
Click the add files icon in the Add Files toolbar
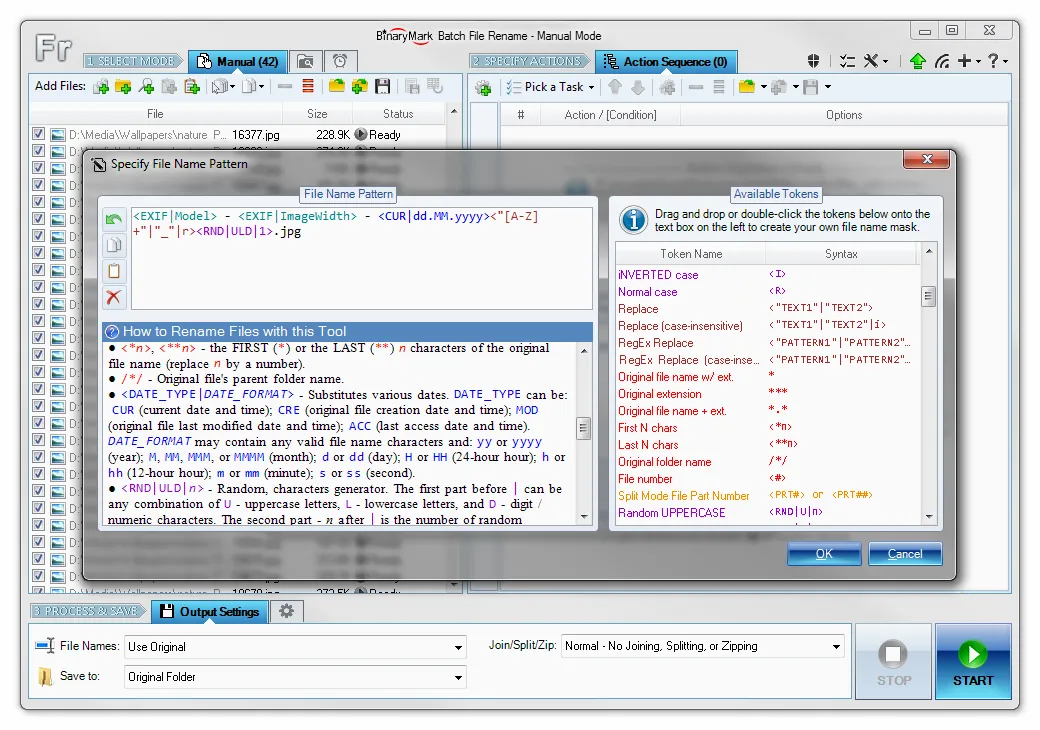coord(100,87)
